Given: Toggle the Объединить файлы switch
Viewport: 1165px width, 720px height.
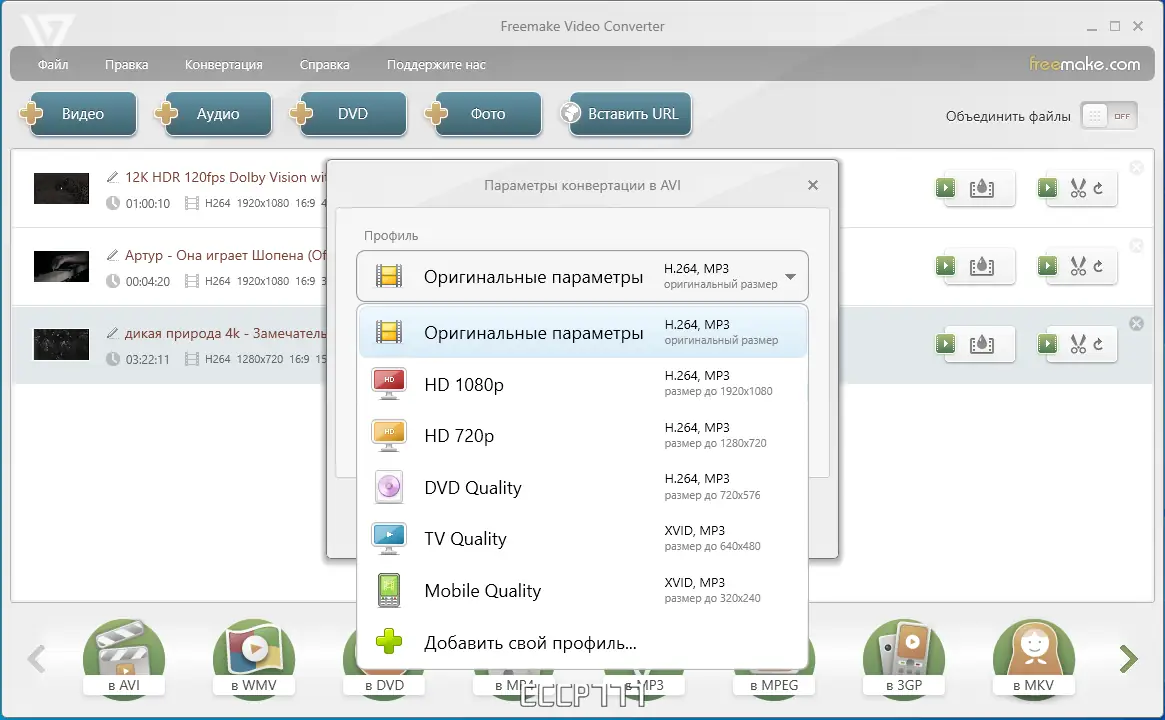Looking at the screenshot, I should [1109, 116].
